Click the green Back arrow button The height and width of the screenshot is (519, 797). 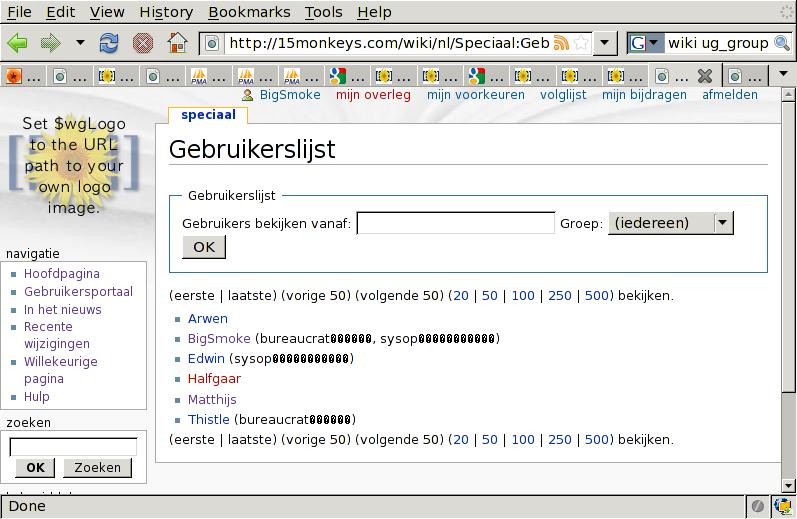(x=17, y=43)
